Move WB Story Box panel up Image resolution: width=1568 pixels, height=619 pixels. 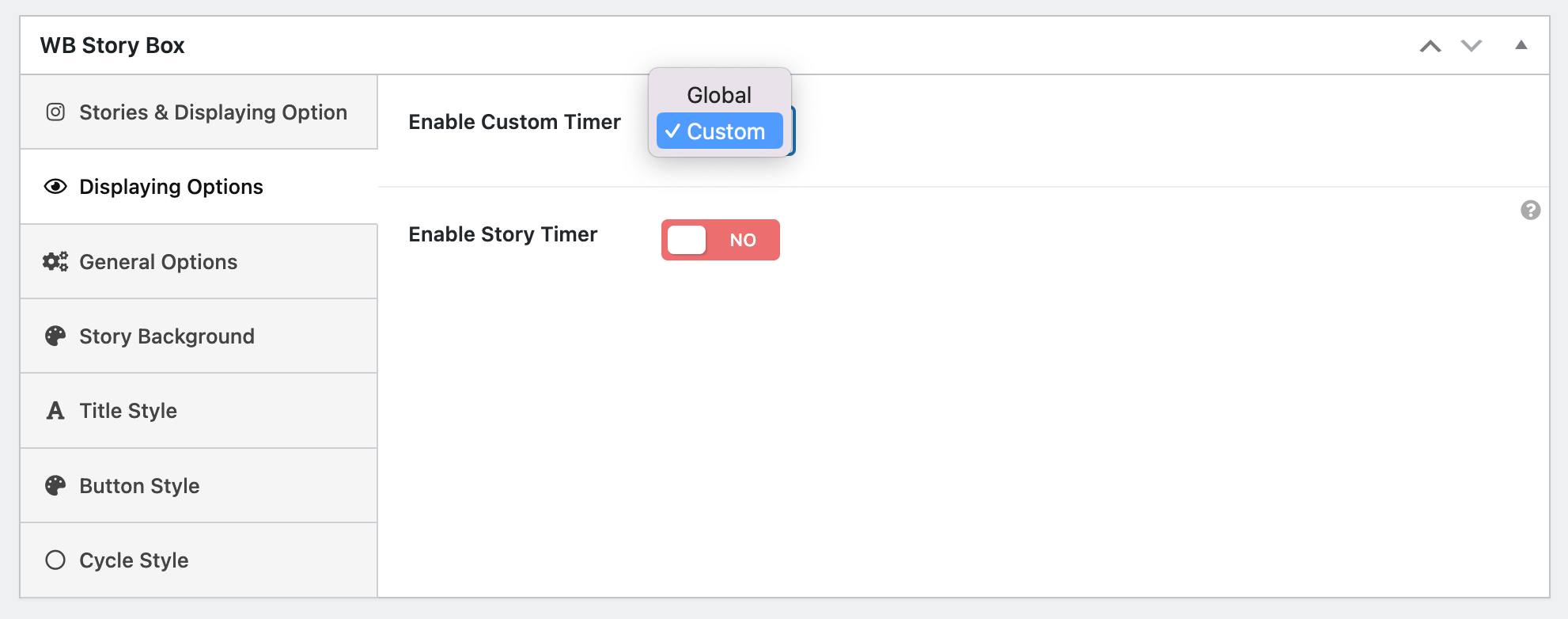click(x=1430, y=46)
